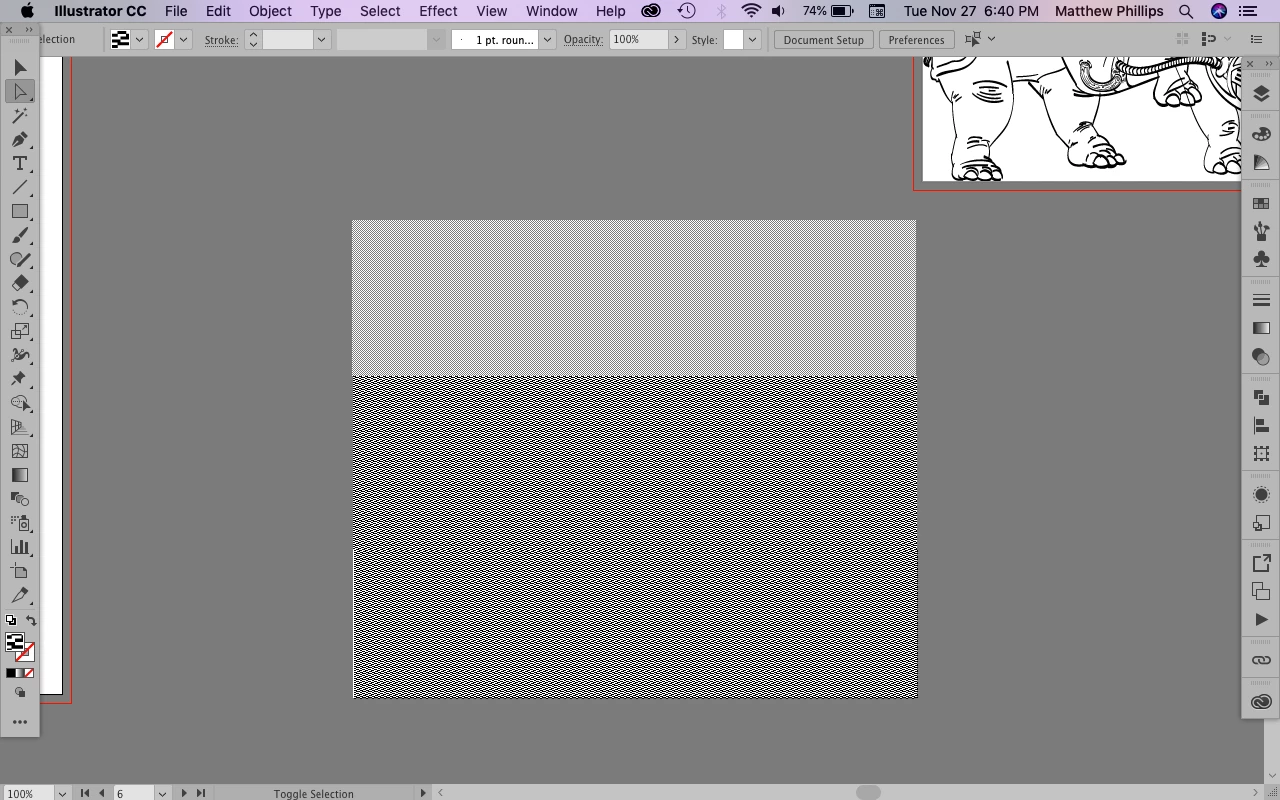Open the Gradient panel in dock
1280x800 pixels.
(1261, 328)
